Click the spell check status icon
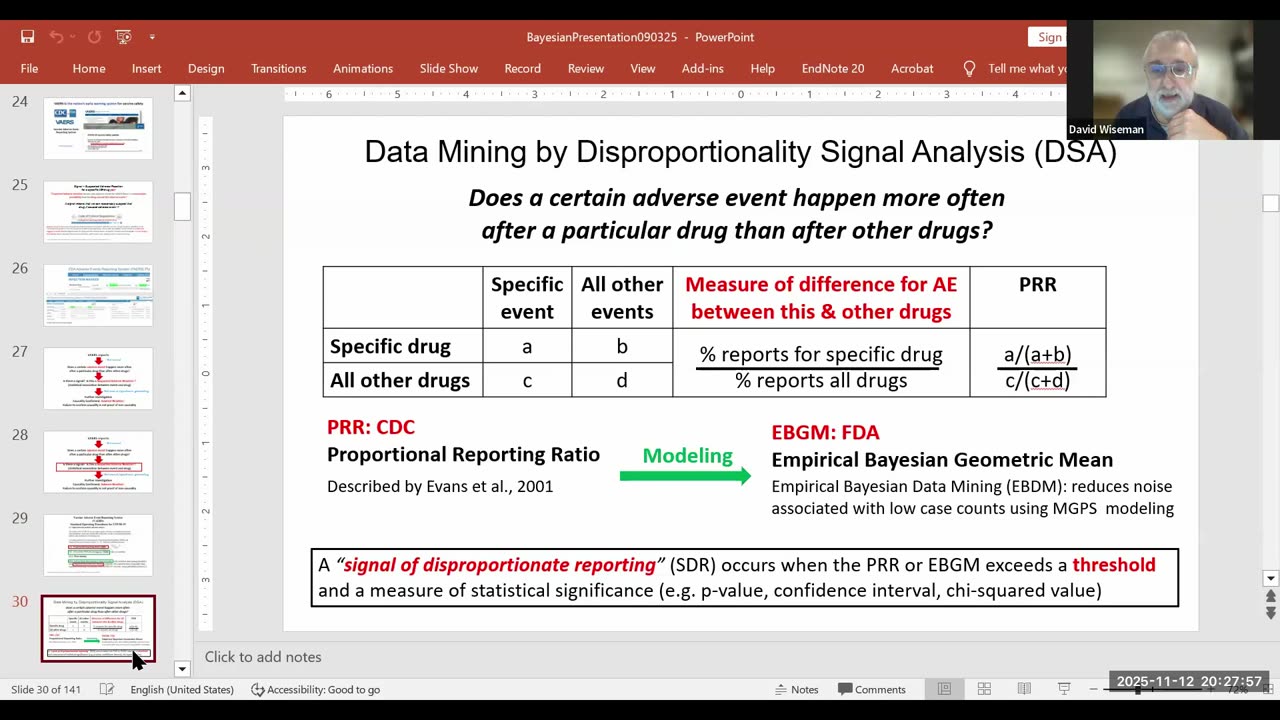Viewport: 1280px width, 720px height. point(107,689)
